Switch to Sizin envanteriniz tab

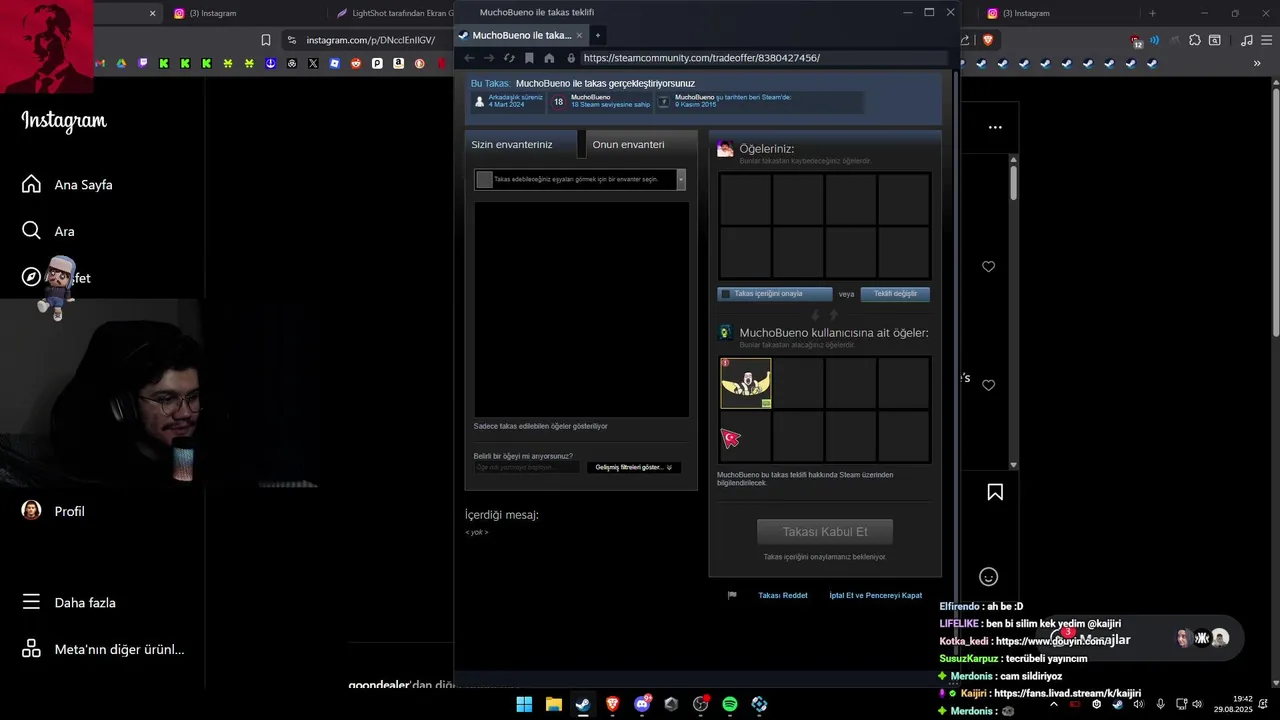[x=521, y=144]
